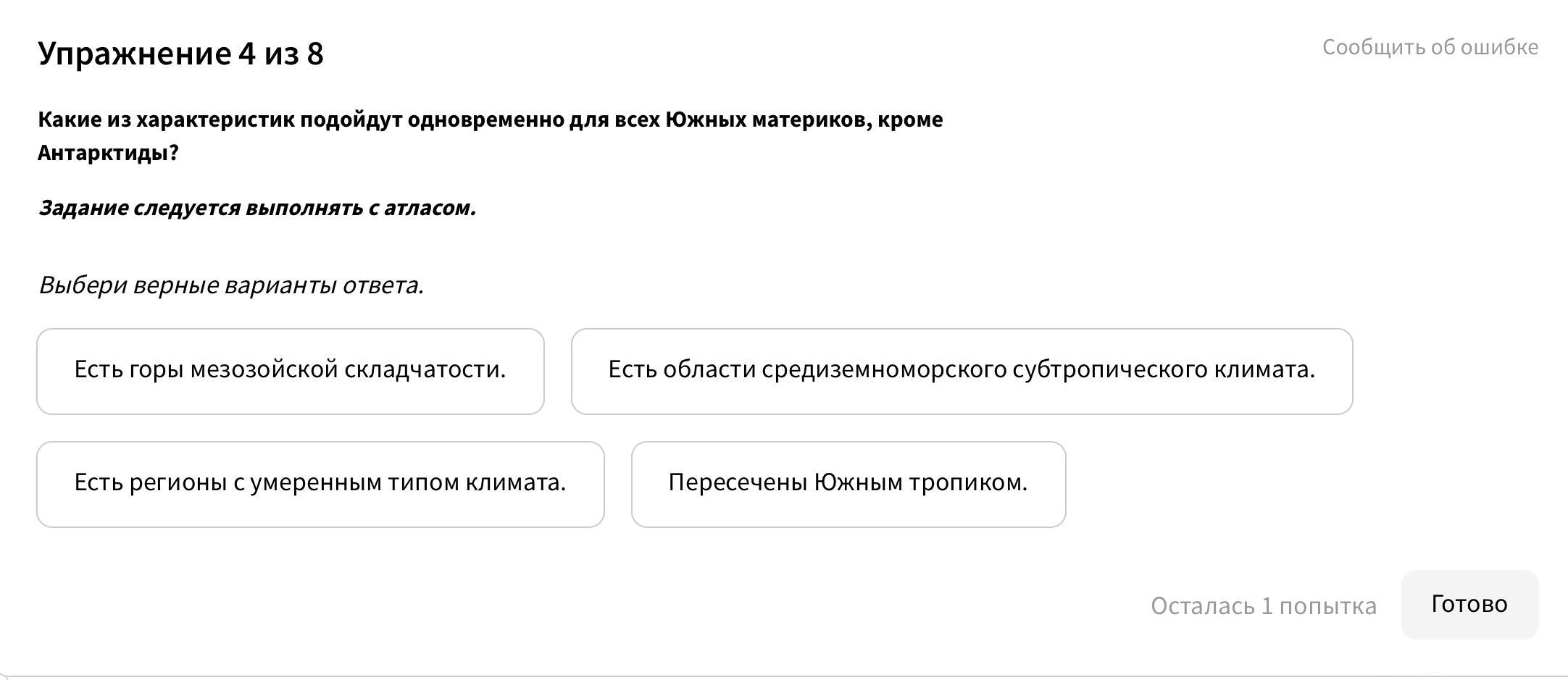This screenshot has width=1568, height=680.
Task: Click the 'Осталась 1 попытка' label
Action: 1263,605
